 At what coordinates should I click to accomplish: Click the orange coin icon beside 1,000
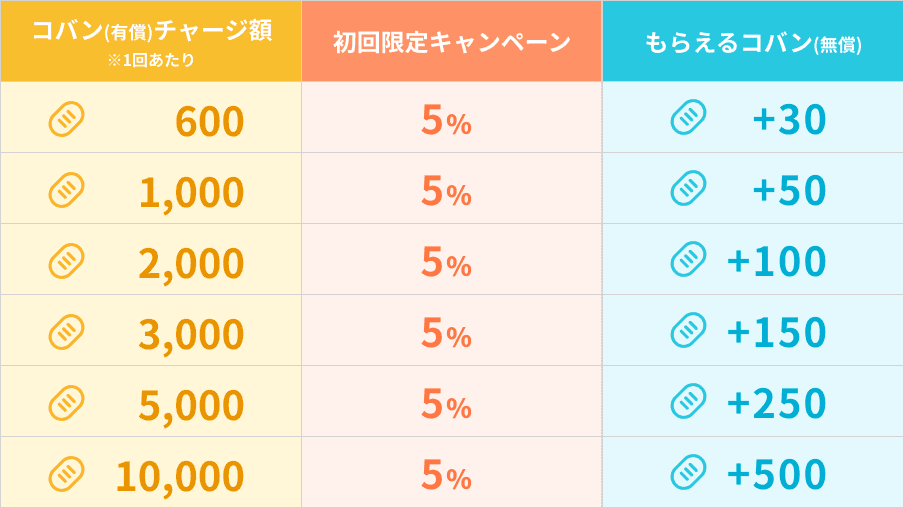pyautogui.click(x=66, y=190)
